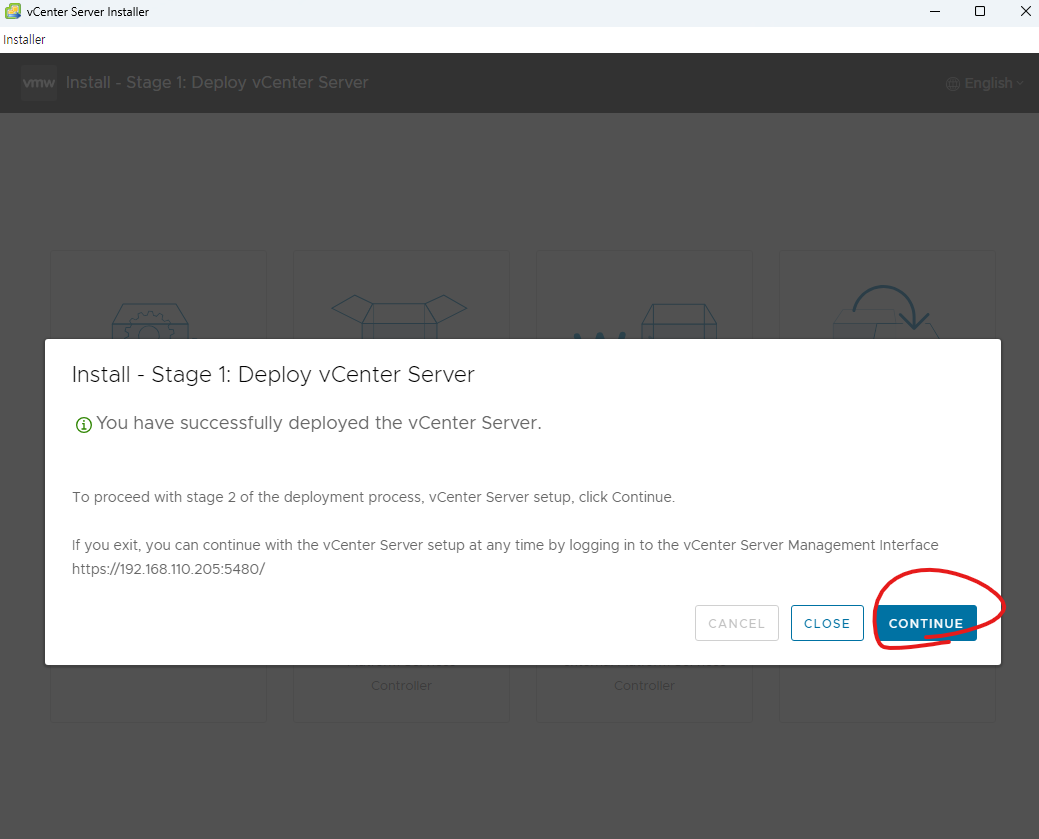Click the management URL https://192.168.110.205:5480/
1039x839 pixels.
pos(168,569)
